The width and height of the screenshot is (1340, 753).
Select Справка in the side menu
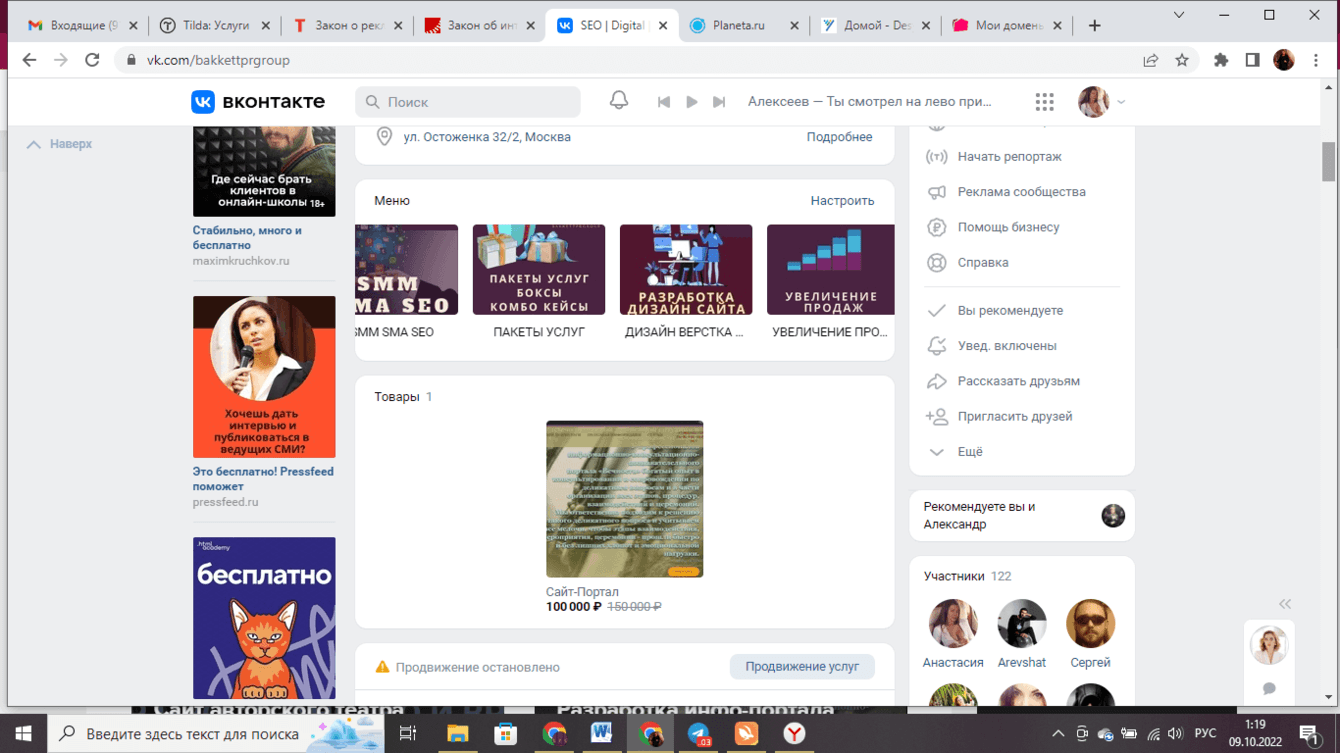(982, 263)
